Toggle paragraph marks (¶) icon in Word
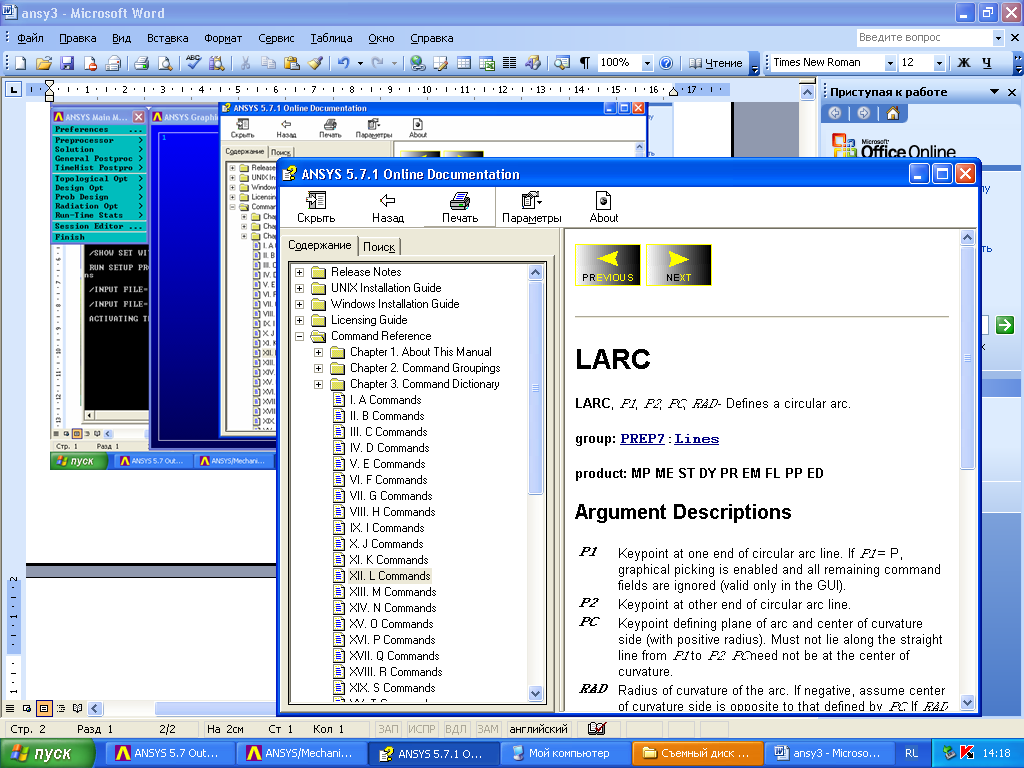Image resolution: width=1024 pixels, height=768 pixels. 585,63
